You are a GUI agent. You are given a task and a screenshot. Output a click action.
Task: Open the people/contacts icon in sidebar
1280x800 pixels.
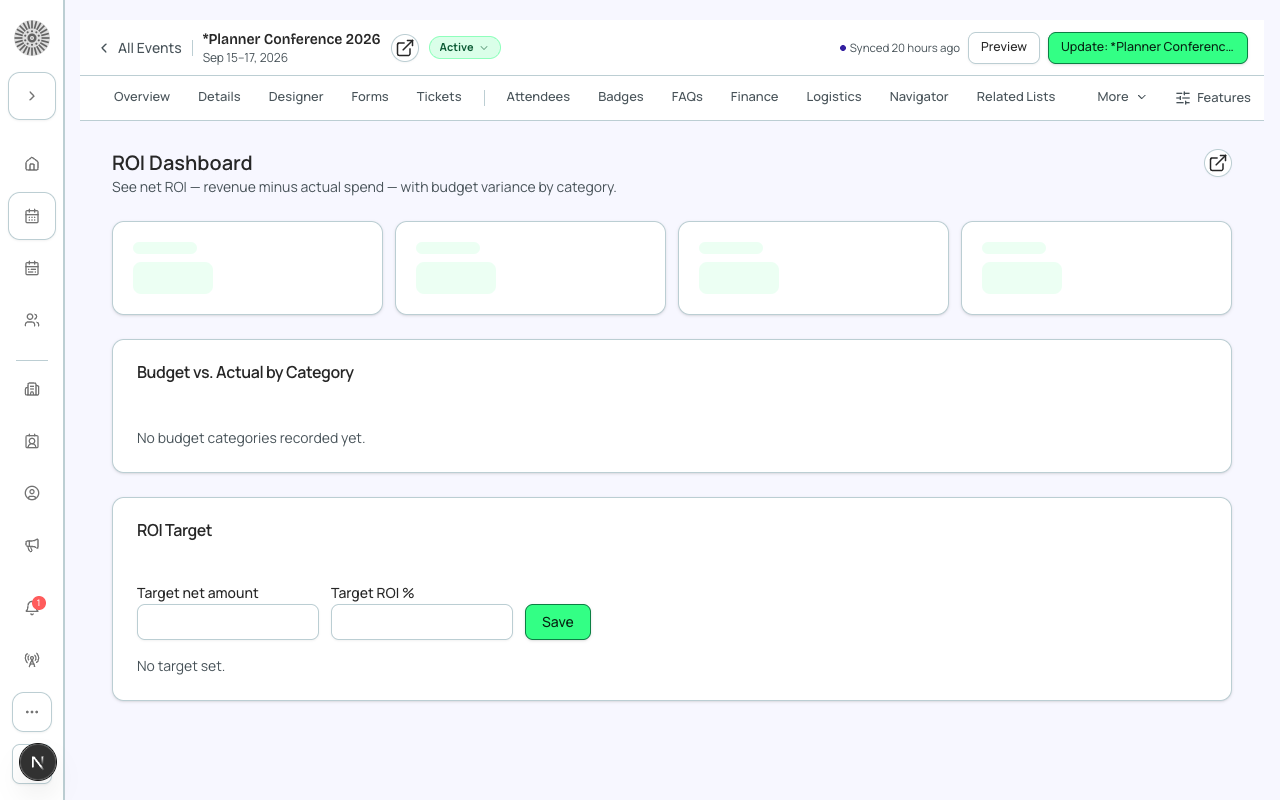(32, 320)
